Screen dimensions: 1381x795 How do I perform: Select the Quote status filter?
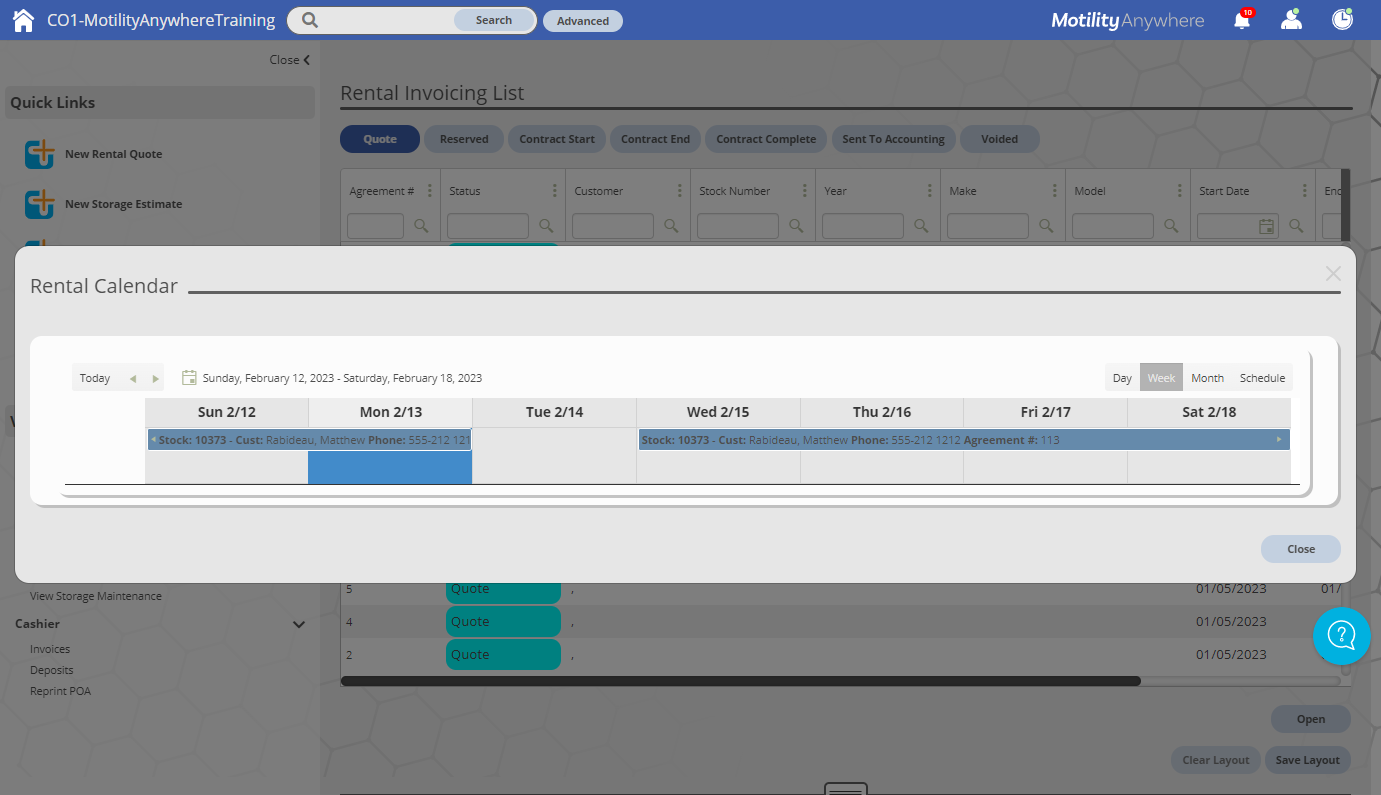click(x=380, y=139)
